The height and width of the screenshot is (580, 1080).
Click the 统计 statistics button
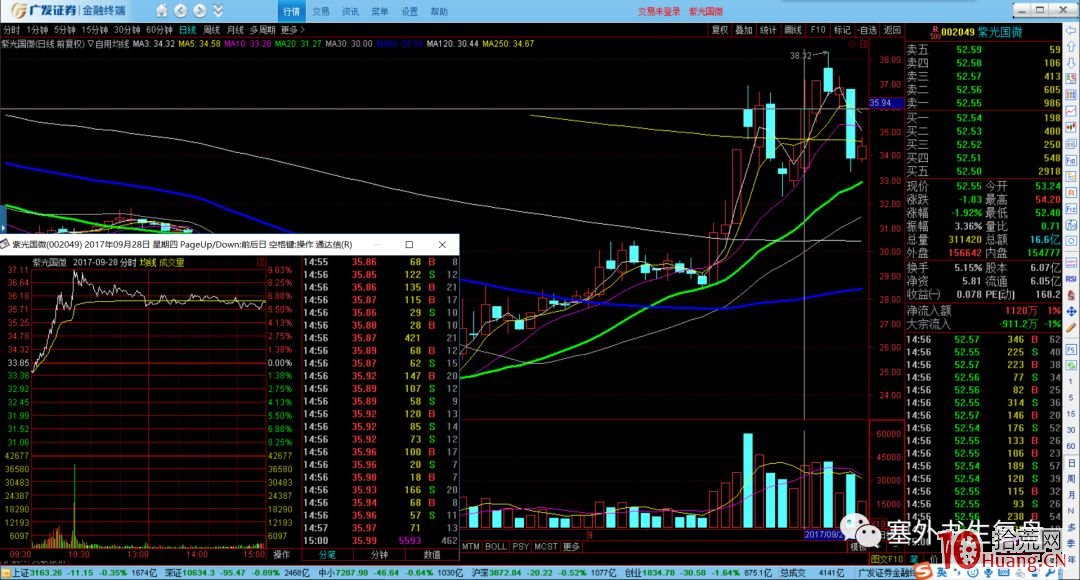(x=768, y=30)
